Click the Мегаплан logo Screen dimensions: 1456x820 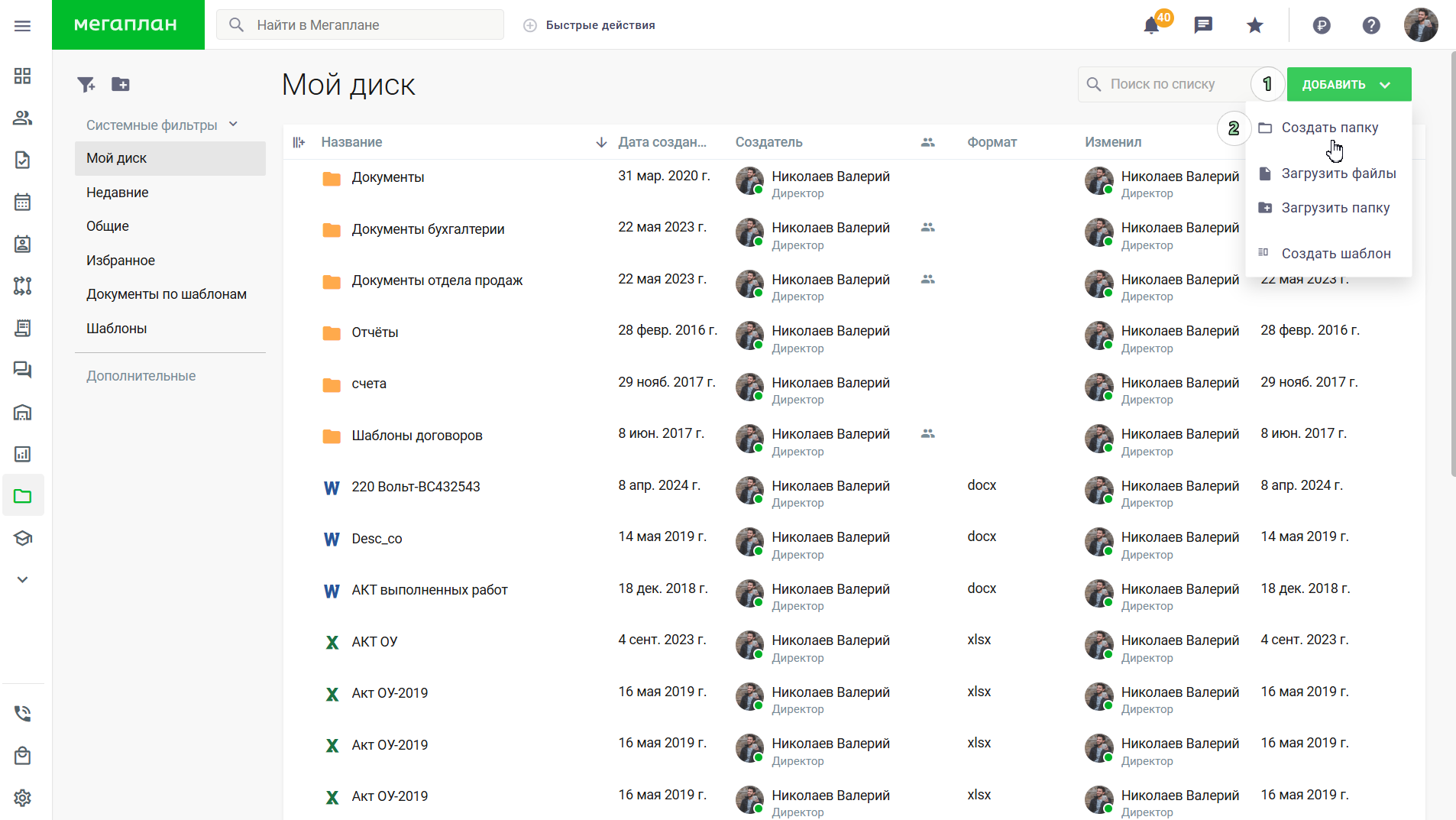tap(128, 24)
